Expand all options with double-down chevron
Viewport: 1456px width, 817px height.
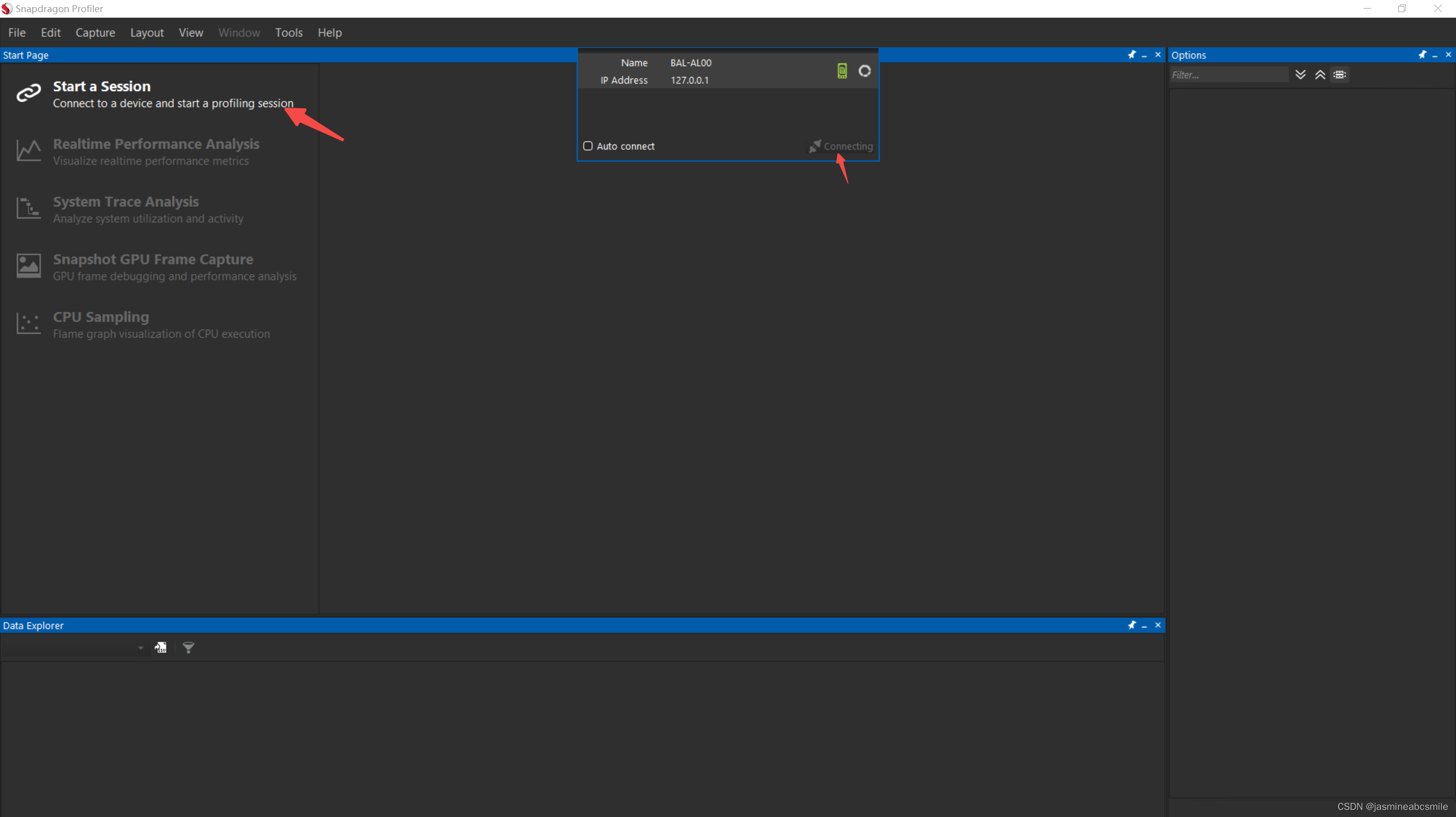[1301, 74]
